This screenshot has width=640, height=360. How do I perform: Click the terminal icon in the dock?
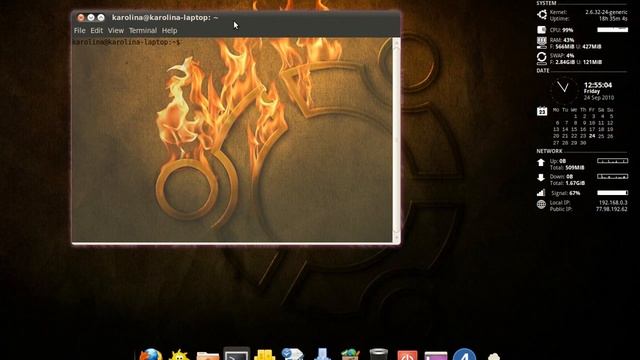pyautogui.click(x=237, y=354)
